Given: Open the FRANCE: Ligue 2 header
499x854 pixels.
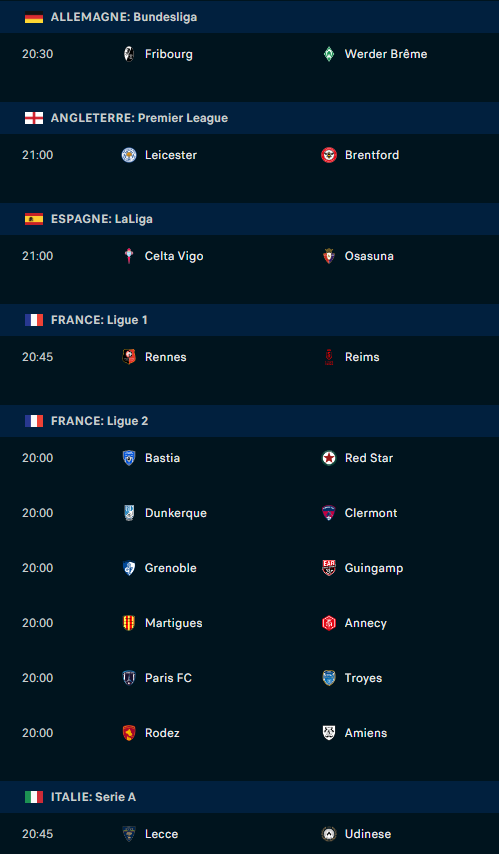Looking at the screenshot, I should (250, 421).
